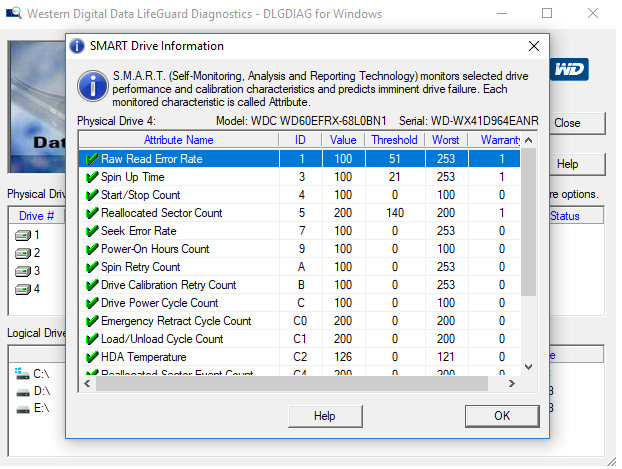
Task: Select the Load/Unload Cycle Count row
Action: click(299, 339)
